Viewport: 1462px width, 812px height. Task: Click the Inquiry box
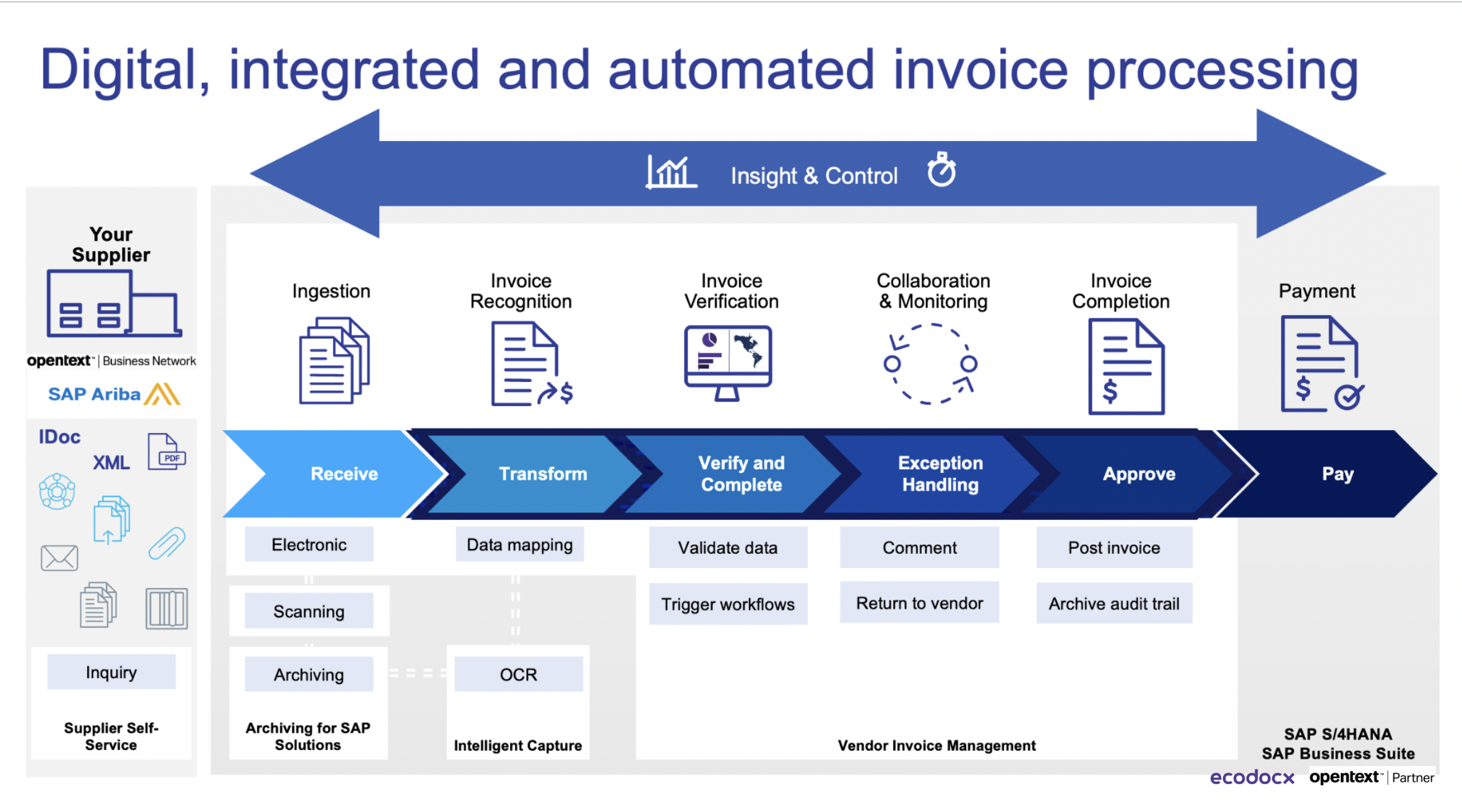[x=111, y=672]
